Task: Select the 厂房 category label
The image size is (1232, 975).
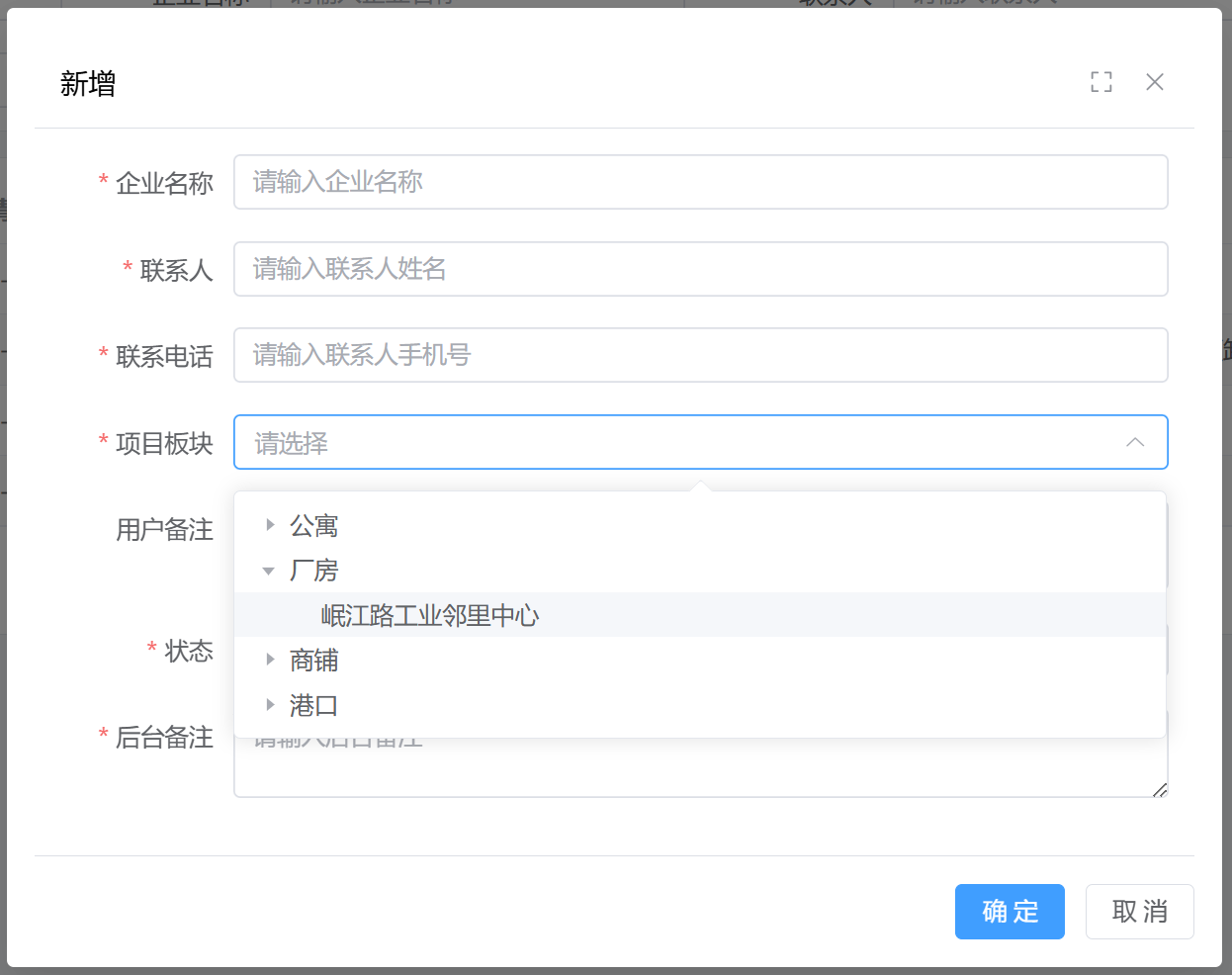Action: point(314,571)
